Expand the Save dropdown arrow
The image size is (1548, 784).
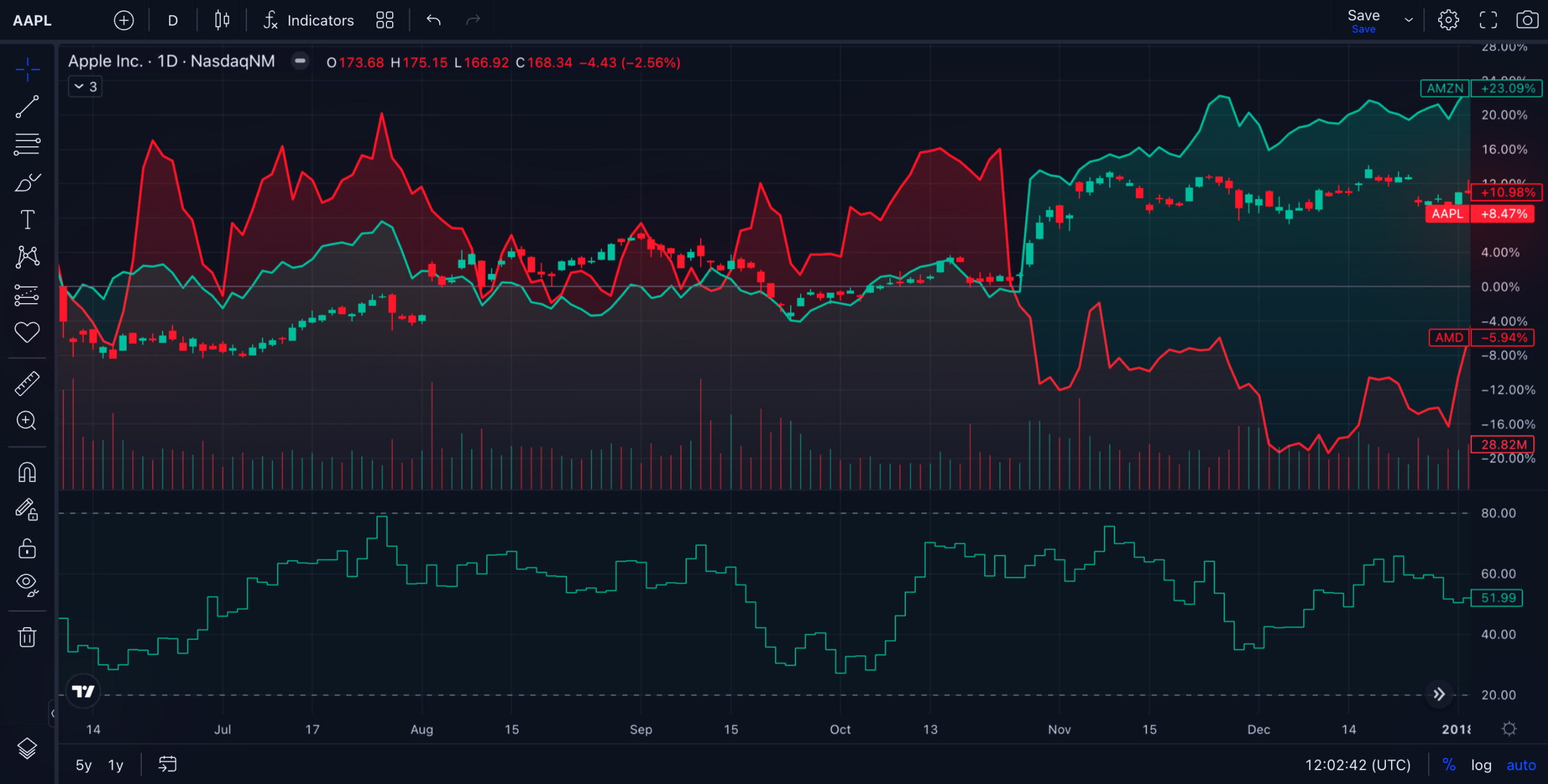(1408, 20)
